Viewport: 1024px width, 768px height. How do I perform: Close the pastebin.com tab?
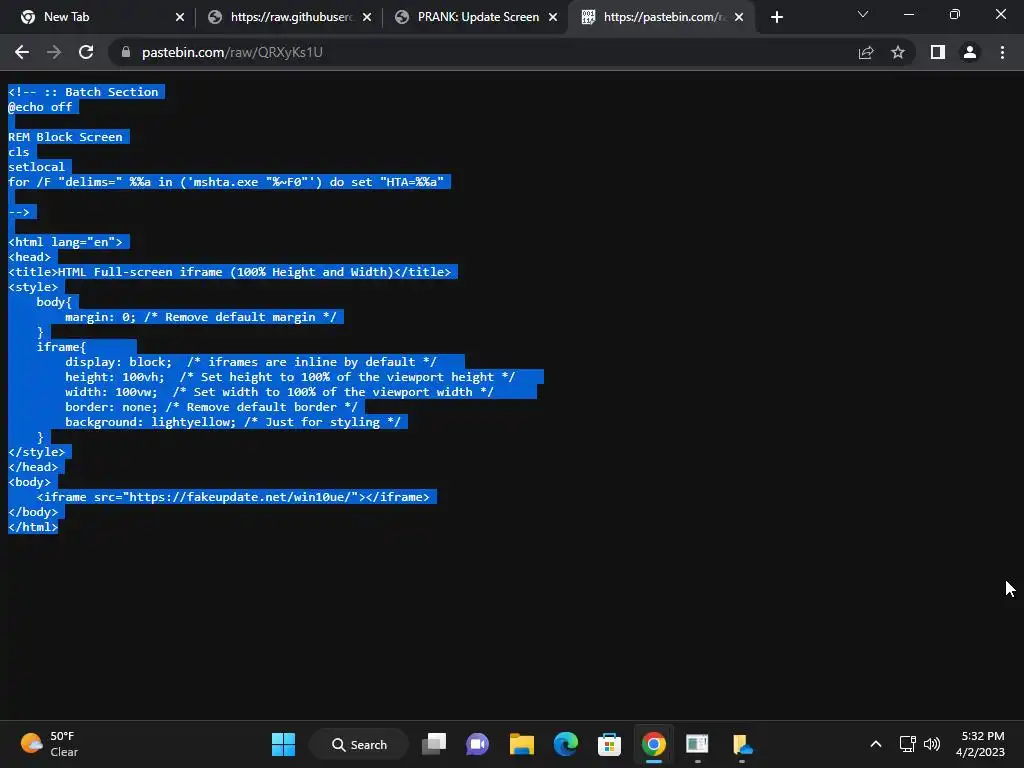739,17
